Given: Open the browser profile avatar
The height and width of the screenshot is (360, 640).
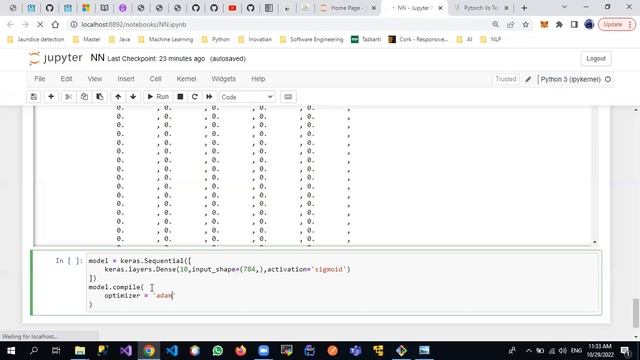Looking at the screenshot, I should 589,24.
